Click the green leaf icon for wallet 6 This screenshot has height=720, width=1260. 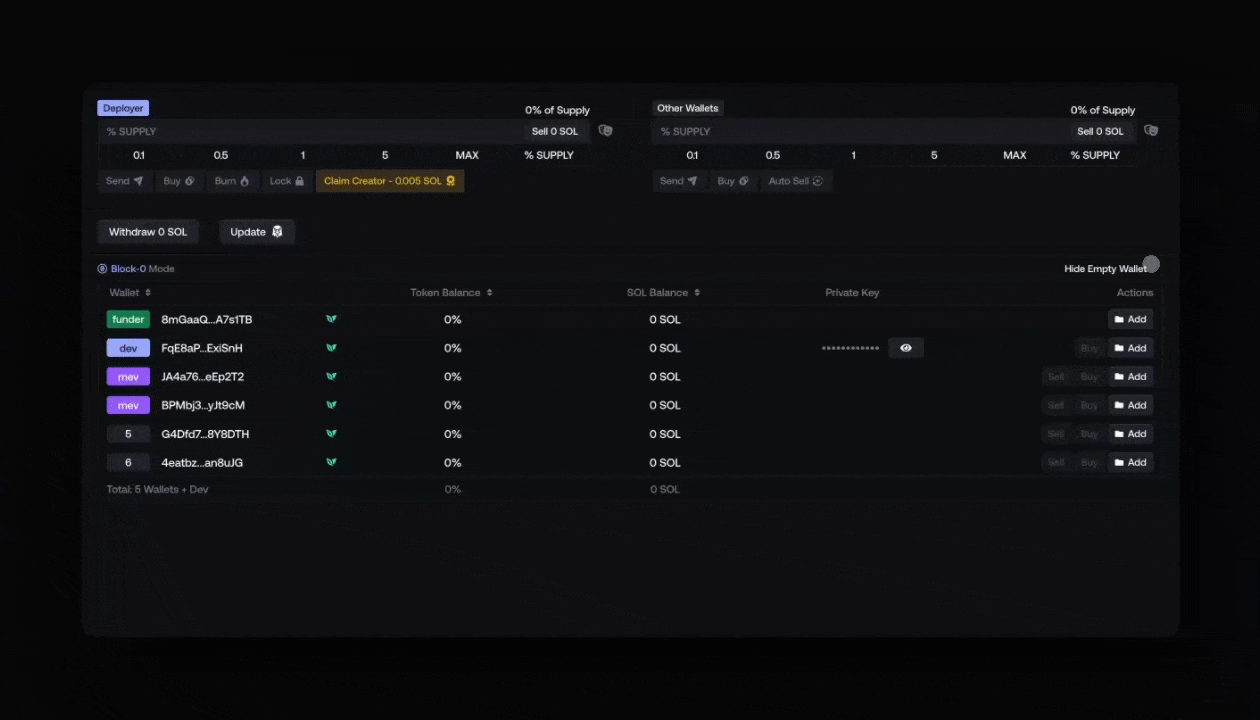(x=331, y=463)
